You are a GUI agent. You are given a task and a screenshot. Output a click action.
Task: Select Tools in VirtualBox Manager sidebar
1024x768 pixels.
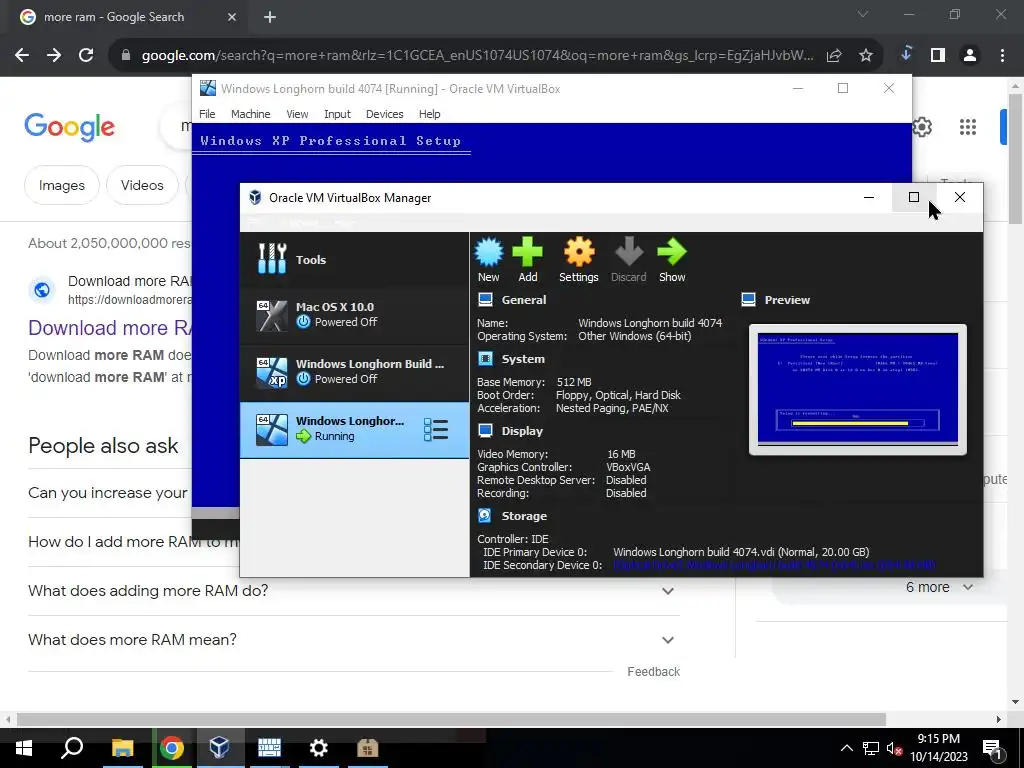click(x=355, y=259)
